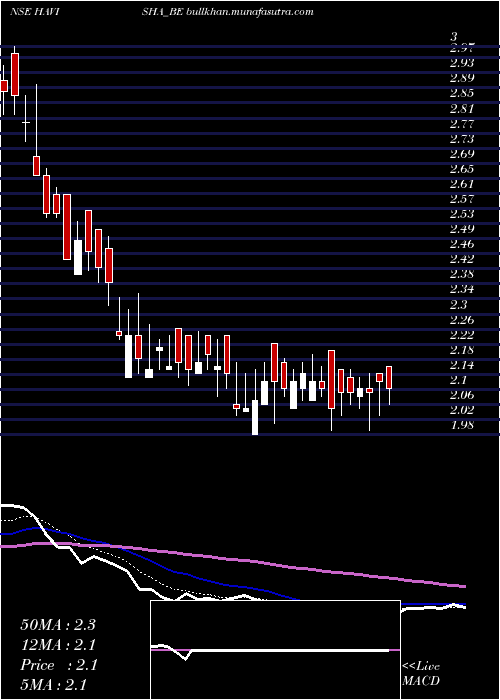This screenshot has width=500, height=700.
Task: Select the 2.3 price axis label
Action: (x=459, y=304)
